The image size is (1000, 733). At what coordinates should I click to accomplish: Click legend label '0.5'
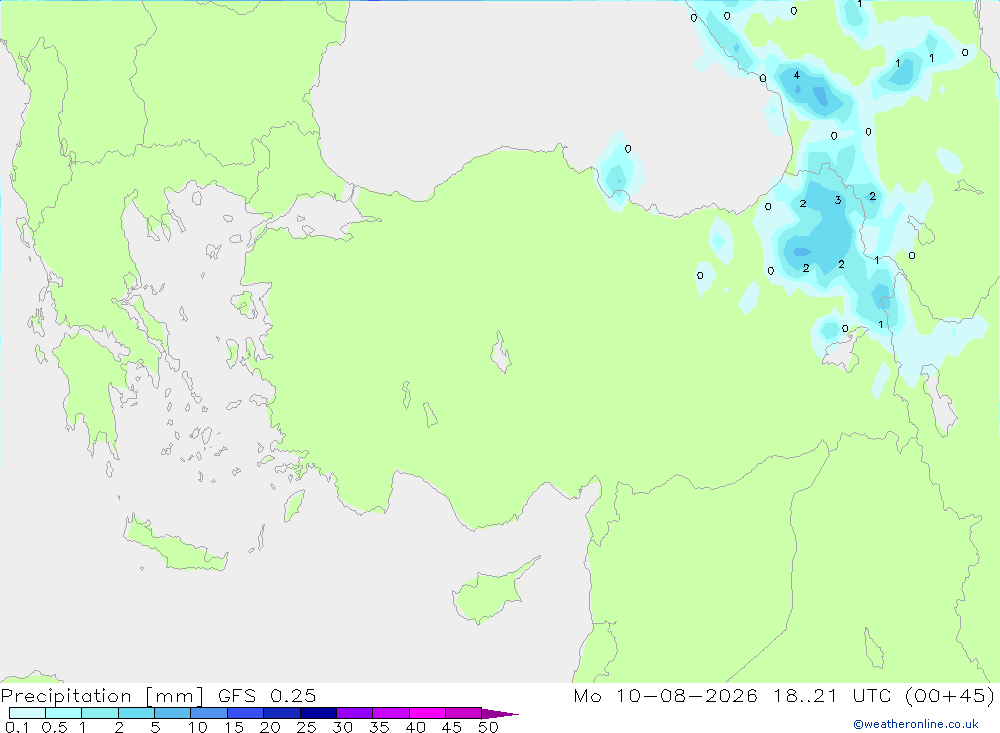pyautogui.click(x=54, y=727)
